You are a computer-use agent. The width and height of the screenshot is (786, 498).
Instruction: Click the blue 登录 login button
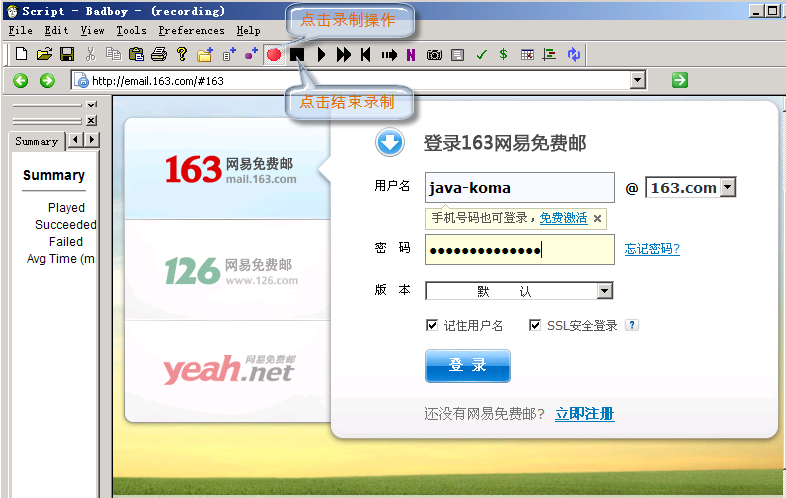coord(467,366)
